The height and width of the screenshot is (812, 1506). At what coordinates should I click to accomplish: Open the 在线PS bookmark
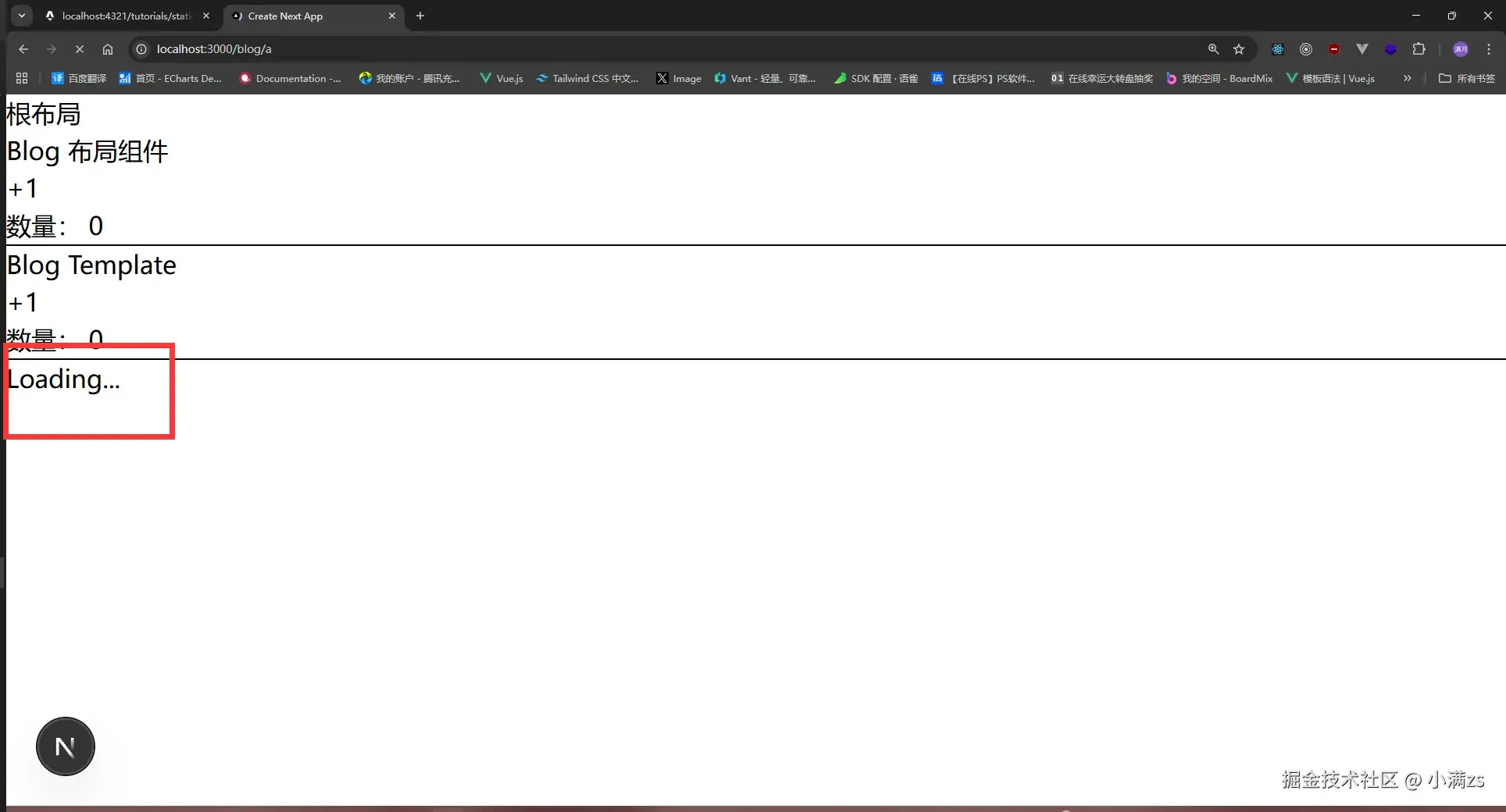click(x=983, y=78)
